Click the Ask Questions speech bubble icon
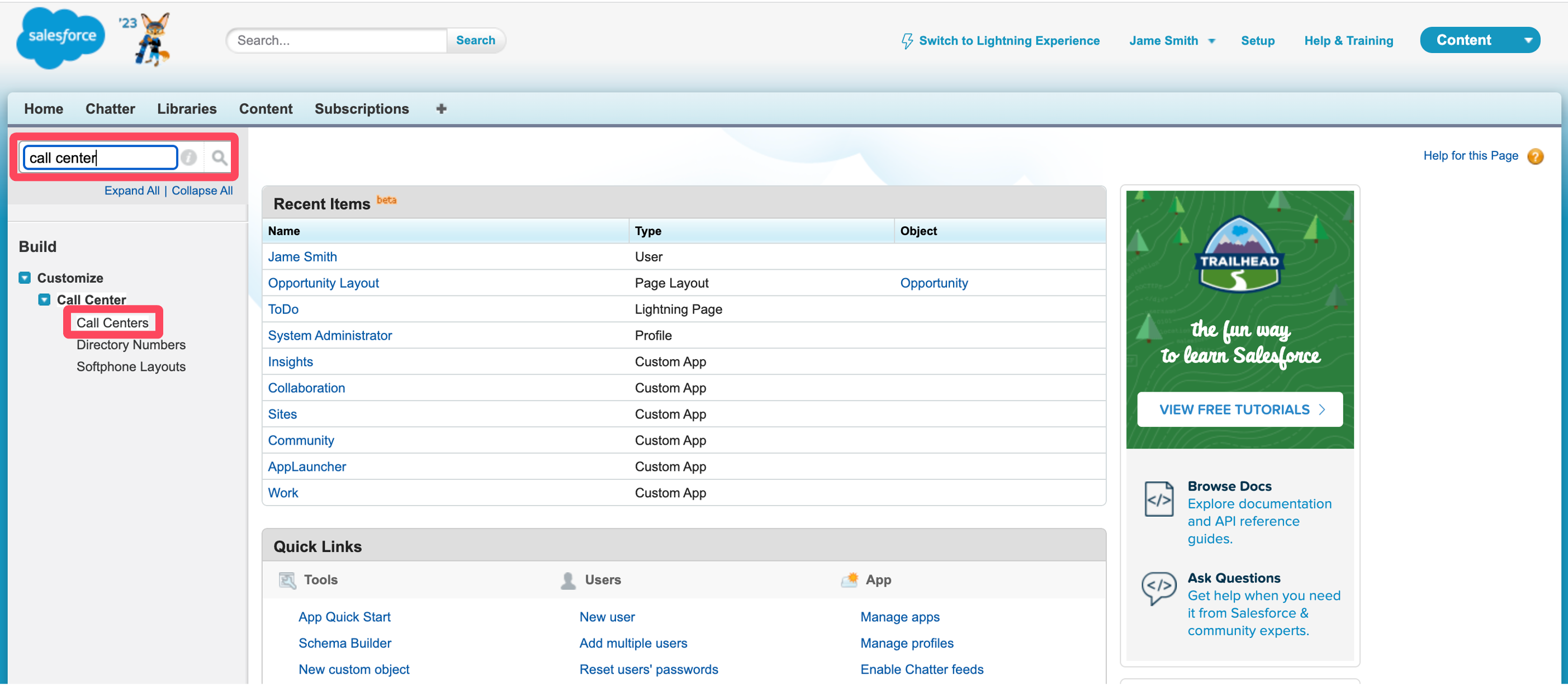Image resolution: width=1568 pixels, height=686 pixels. click(1158, 588)
